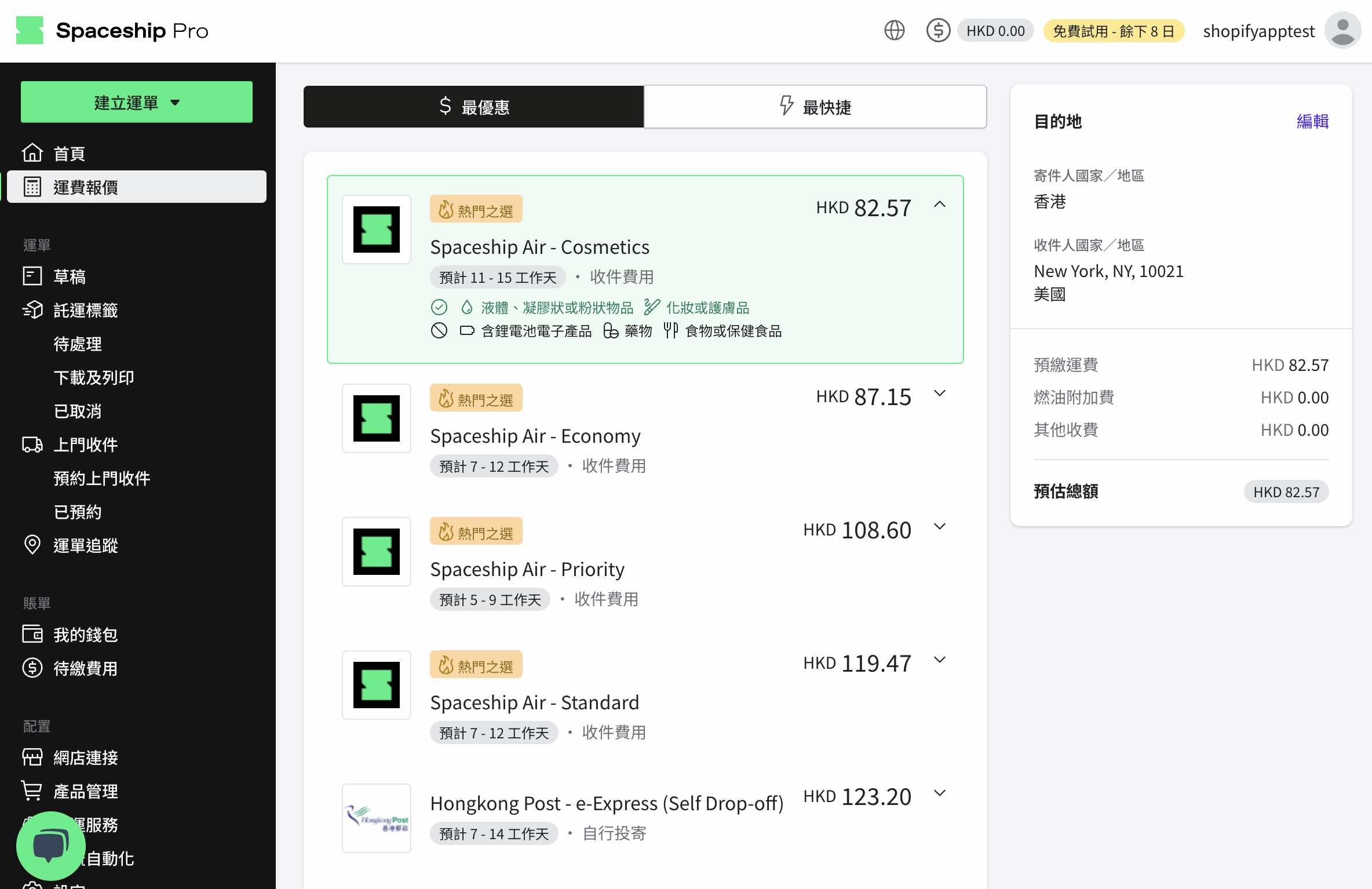Select the Spaceship Air - Standard title

coord(534,702)
